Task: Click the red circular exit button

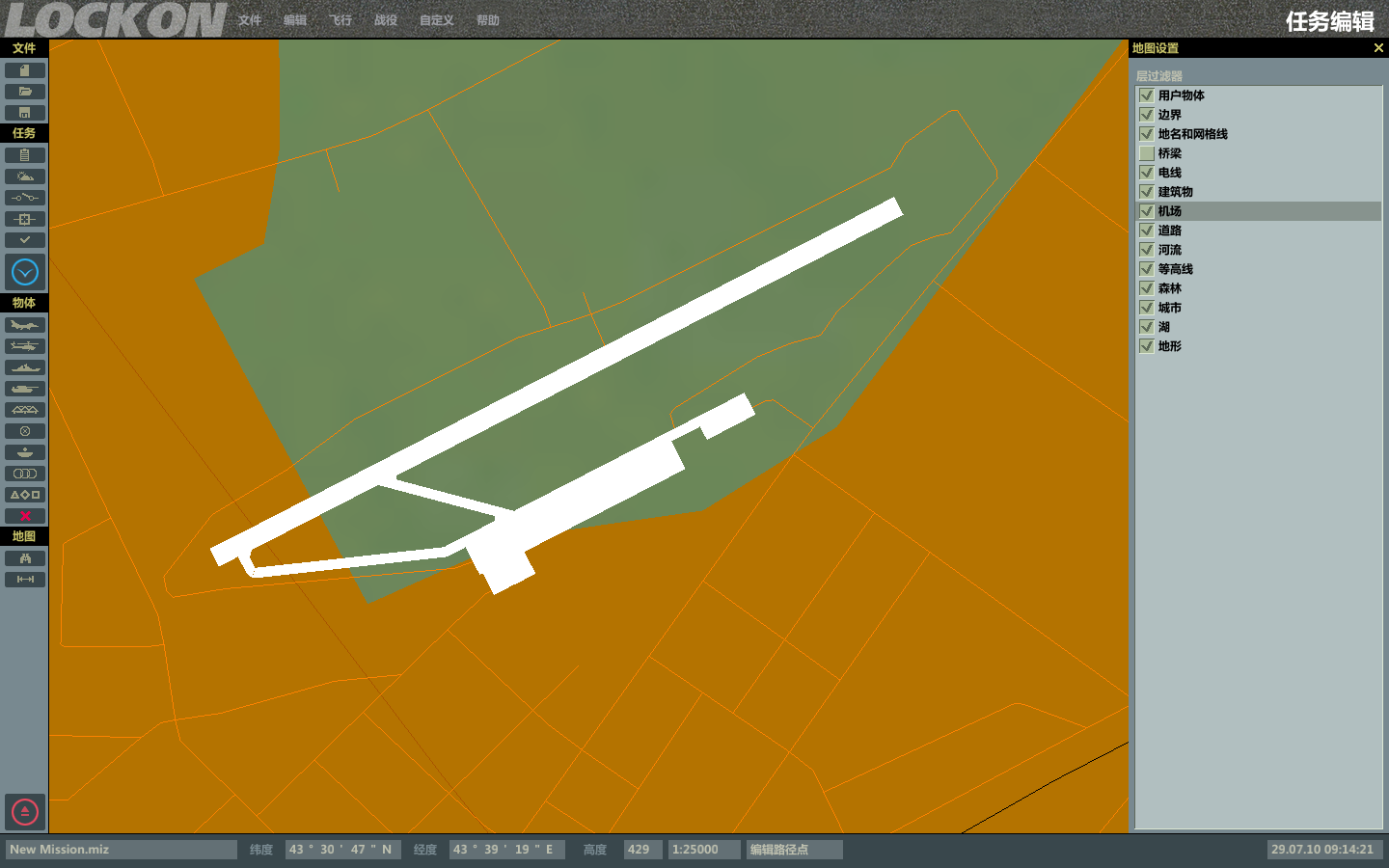Action: [x=25, y=812]
